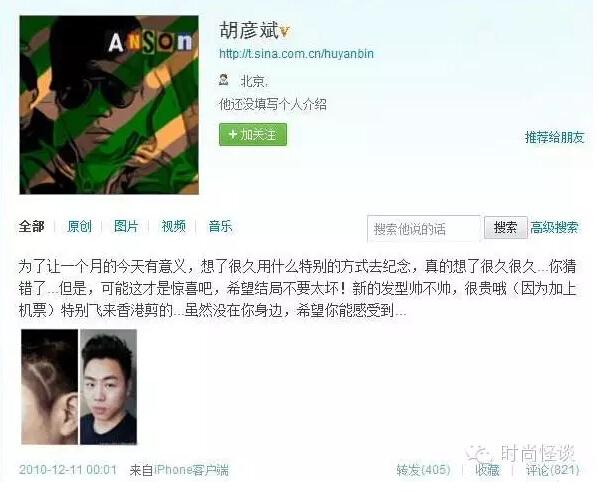Viewport: 598px width, 492px height.
Task: Switch to the 视频 tab
Action: tap(174, 226)
